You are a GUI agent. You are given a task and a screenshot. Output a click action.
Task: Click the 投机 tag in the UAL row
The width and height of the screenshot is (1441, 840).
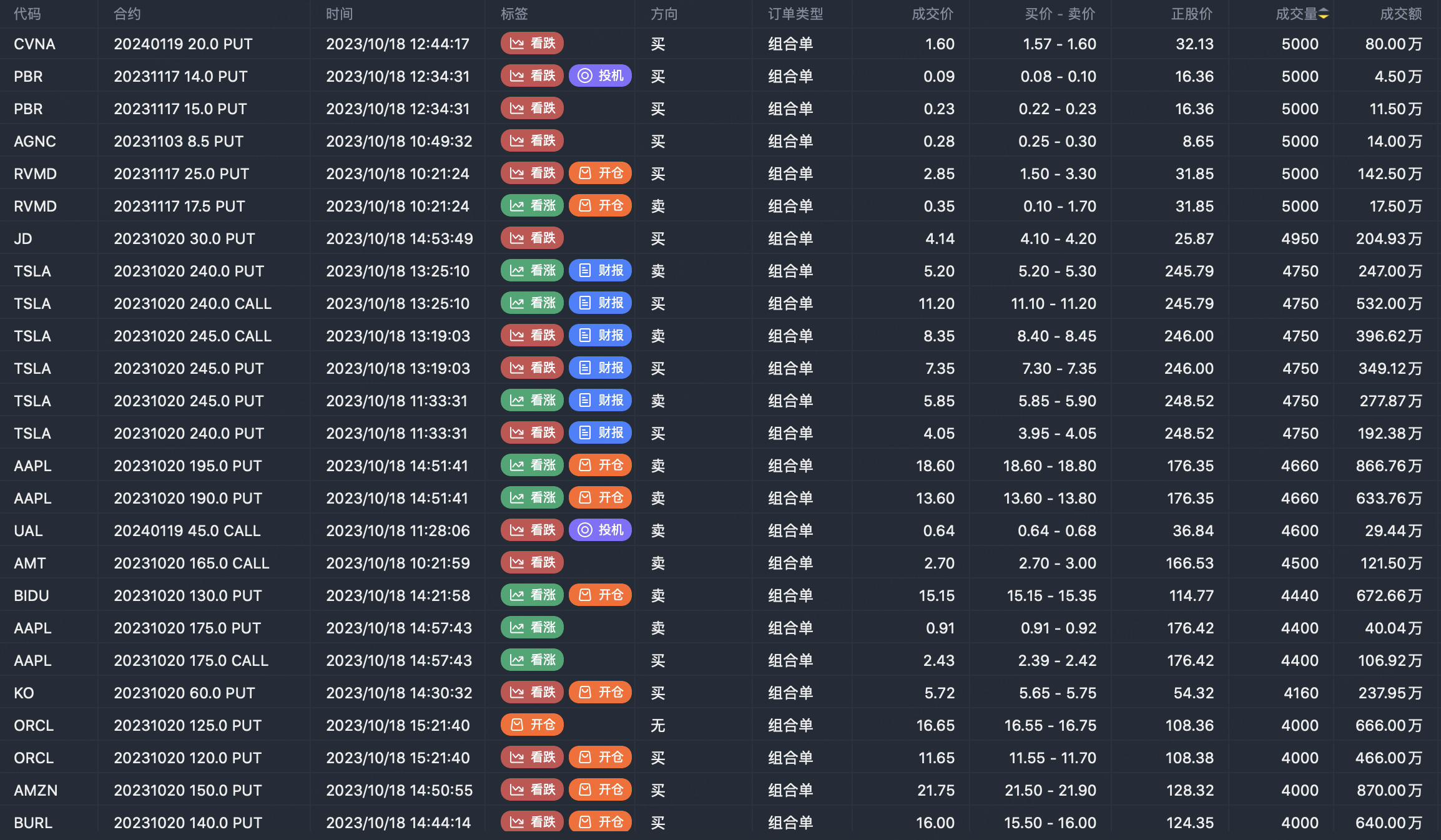coord(600,530)
